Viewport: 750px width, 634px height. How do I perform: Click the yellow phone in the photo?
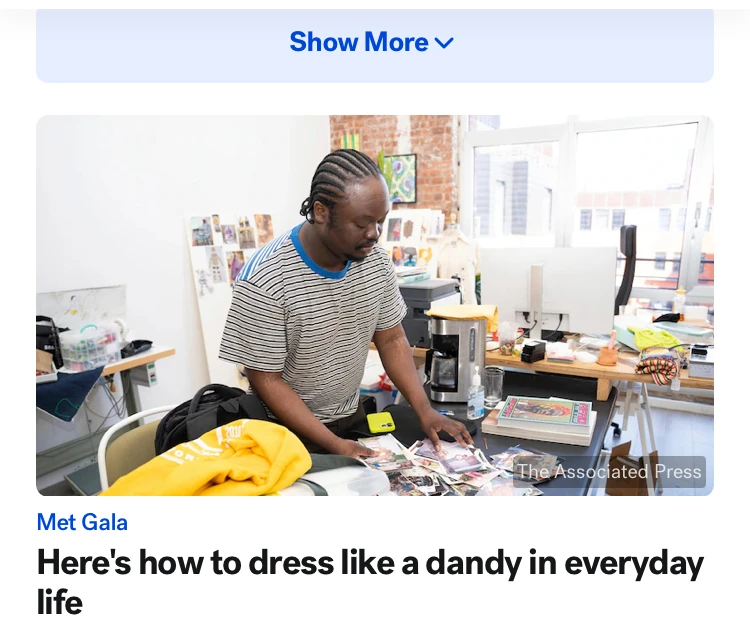point(381,423)
